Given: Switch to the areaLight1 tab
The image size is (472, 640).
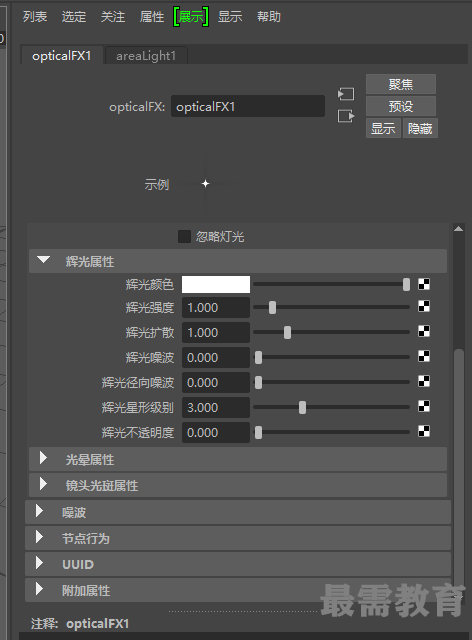Looking at the screenshot, I should pos(146,56).
